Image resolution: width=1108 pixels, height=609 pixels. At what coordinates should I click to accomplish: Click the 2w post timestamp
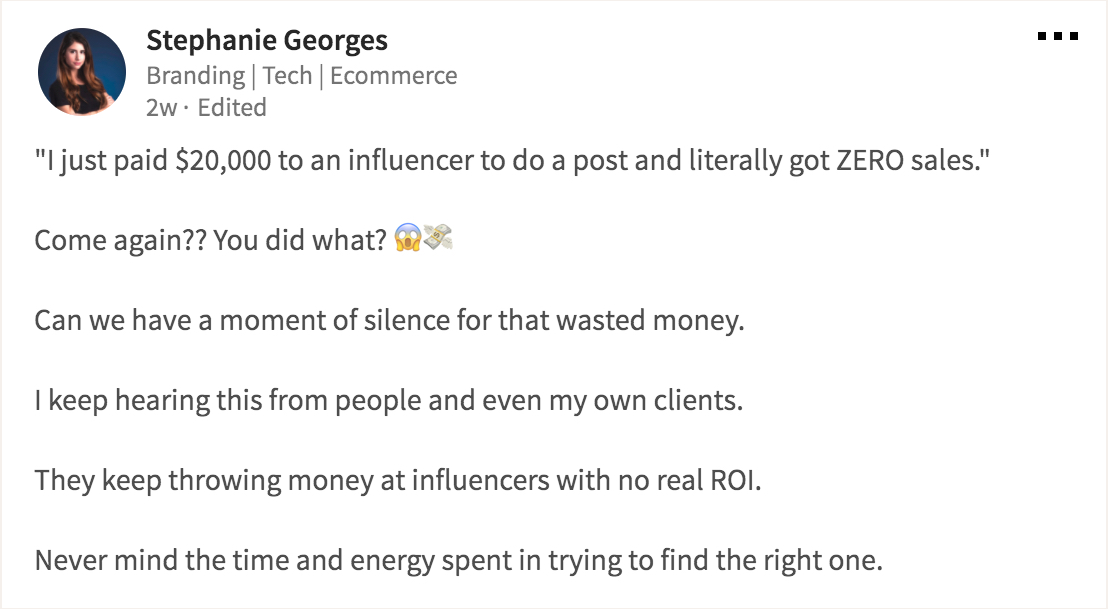pos(161,107)
